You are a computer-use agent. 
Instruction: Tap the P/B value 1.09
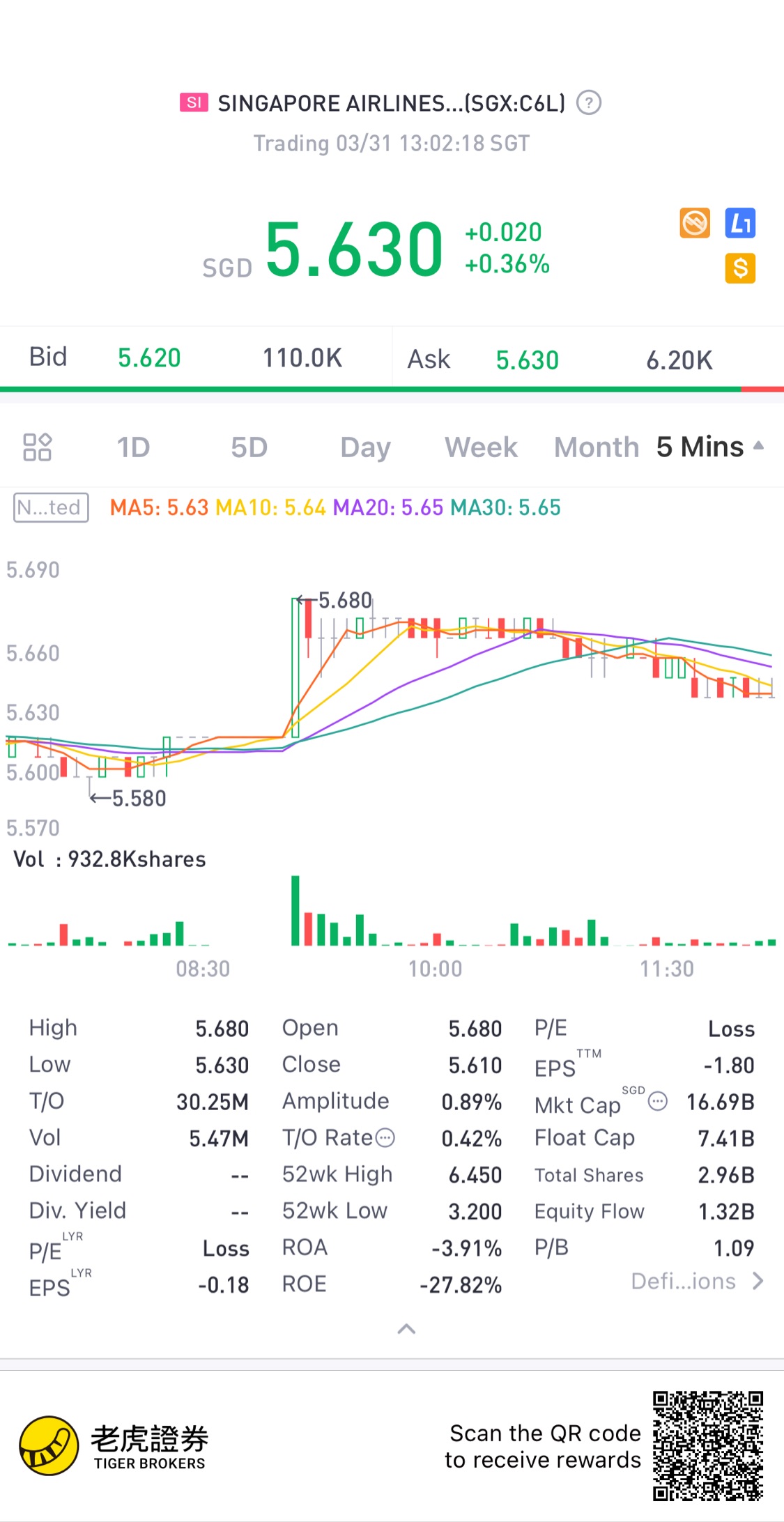point(734,1247)
